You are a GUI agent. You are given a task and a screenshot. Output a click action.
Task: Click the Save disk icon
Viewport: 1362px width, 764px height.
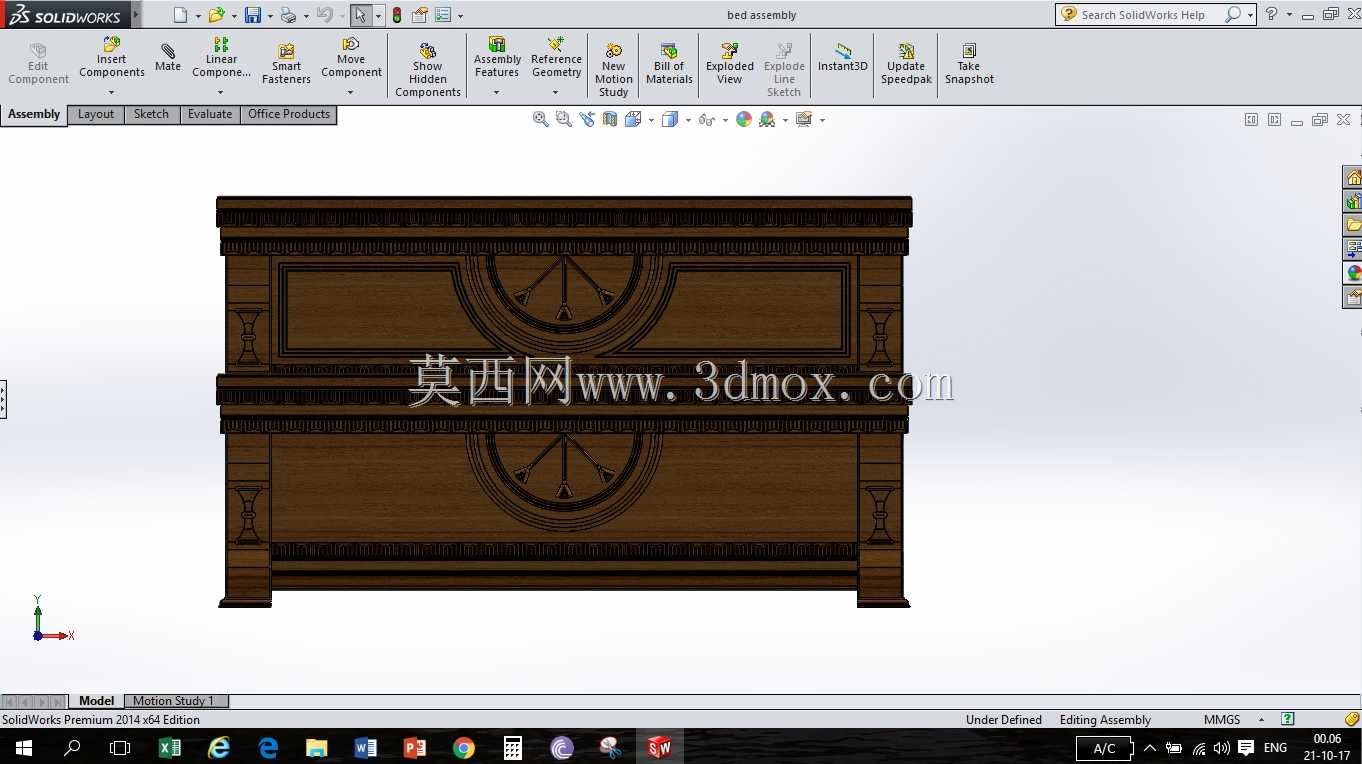pos(253,15)
